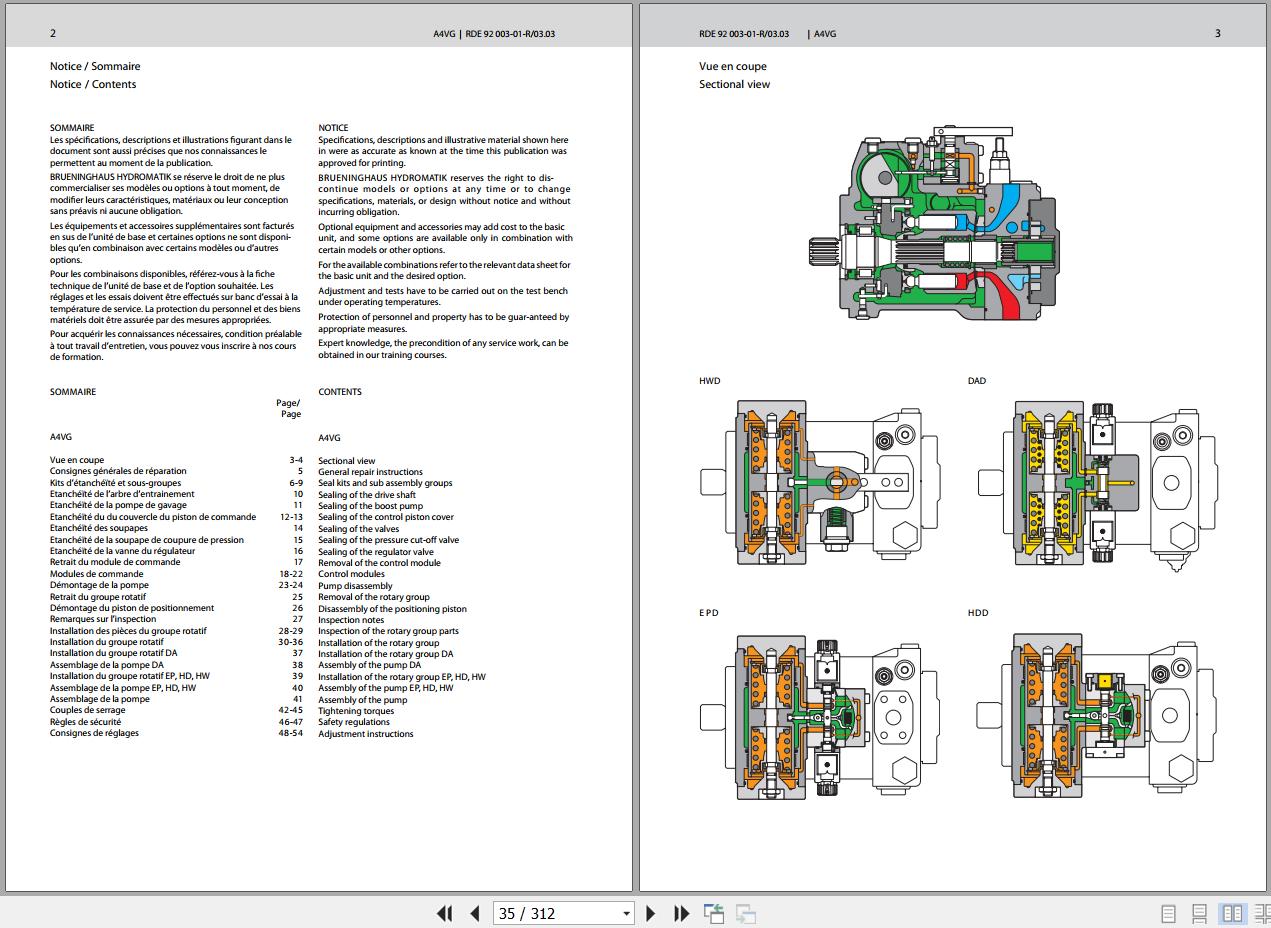Click 'Installation of the rotary group DA'
This screenshot has width=1271, height=928.
point(385,654)
